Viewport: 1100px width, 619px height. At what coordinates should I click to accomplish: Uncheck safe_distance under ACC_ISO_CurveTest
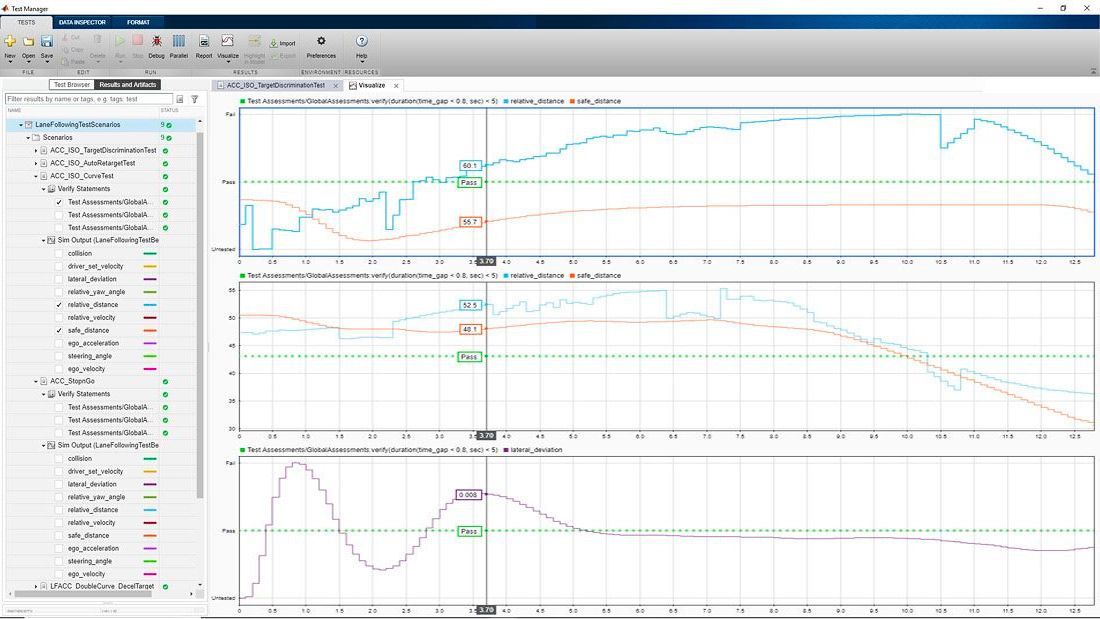pyautogui.click(x=60, y=330)
